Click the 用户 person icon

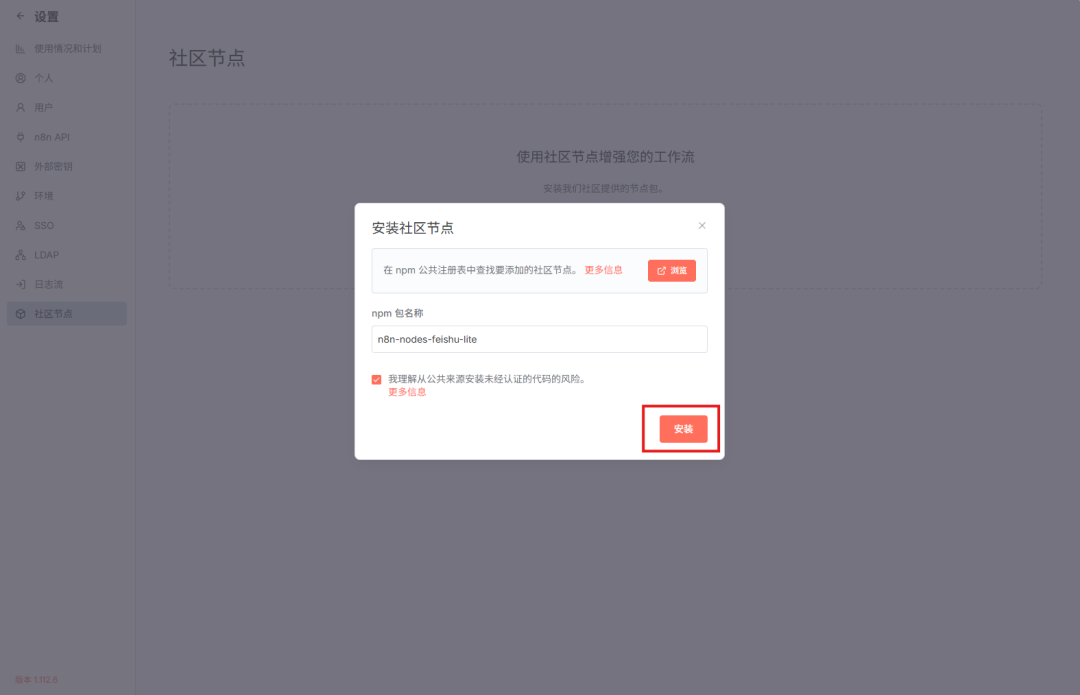pyautogui.click(x=20, y=107)
